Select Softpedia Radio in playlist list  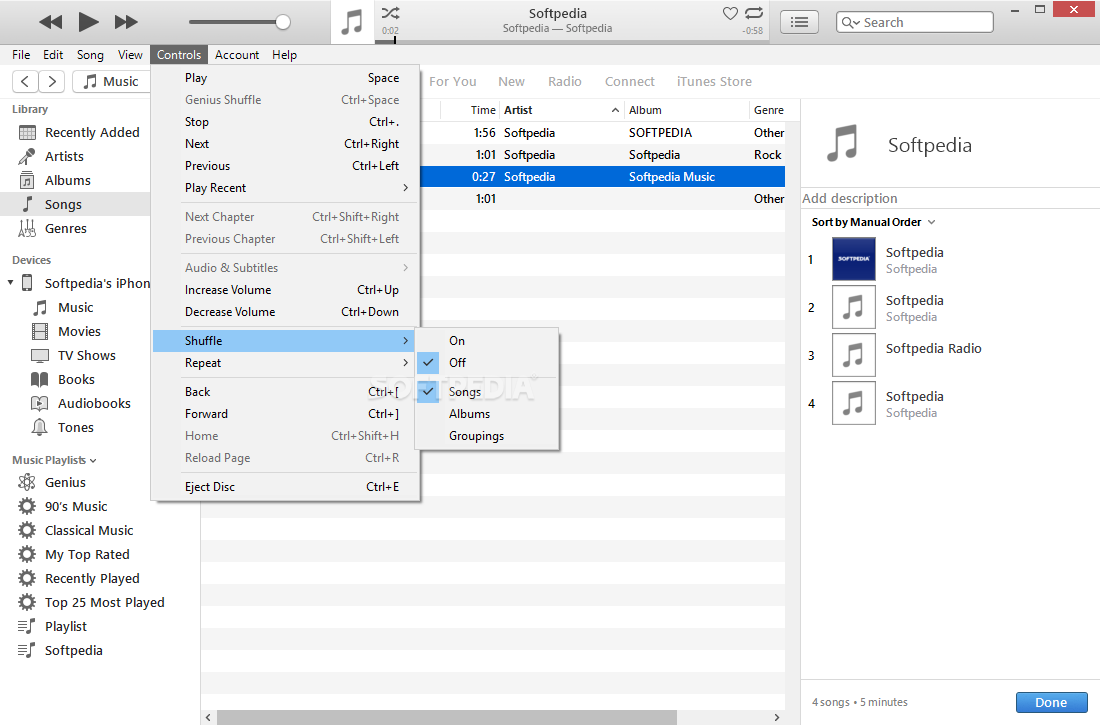950,355
